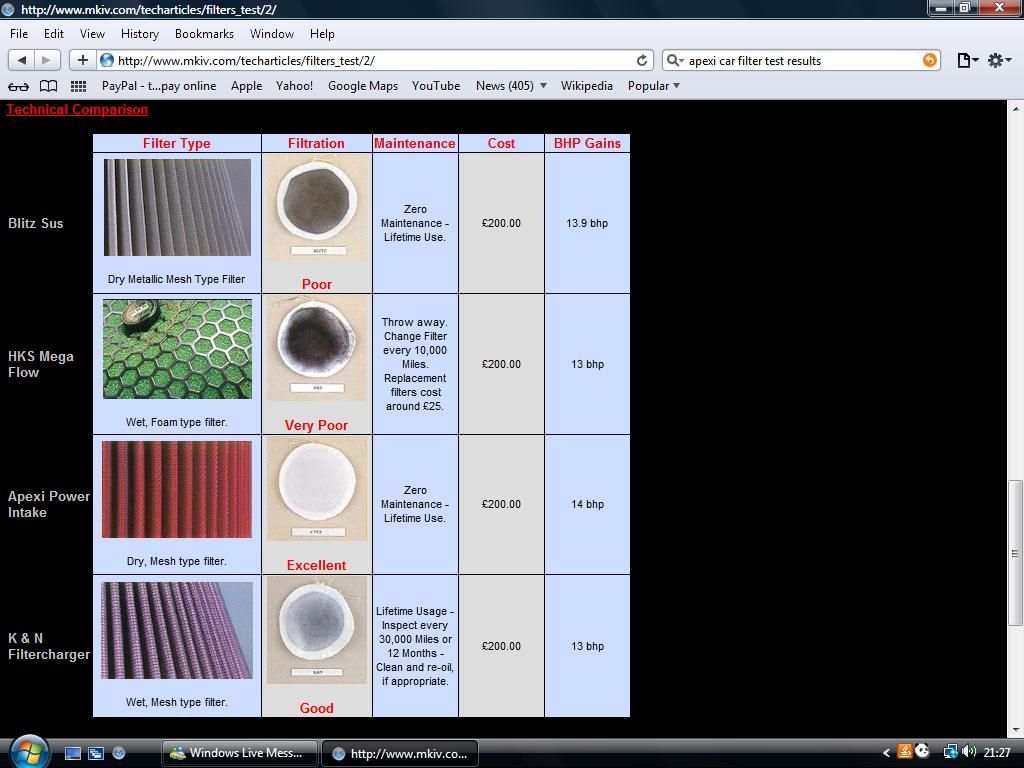Open the Bookmarks menu
1024x768 pixels.
[x=204, y=34]
